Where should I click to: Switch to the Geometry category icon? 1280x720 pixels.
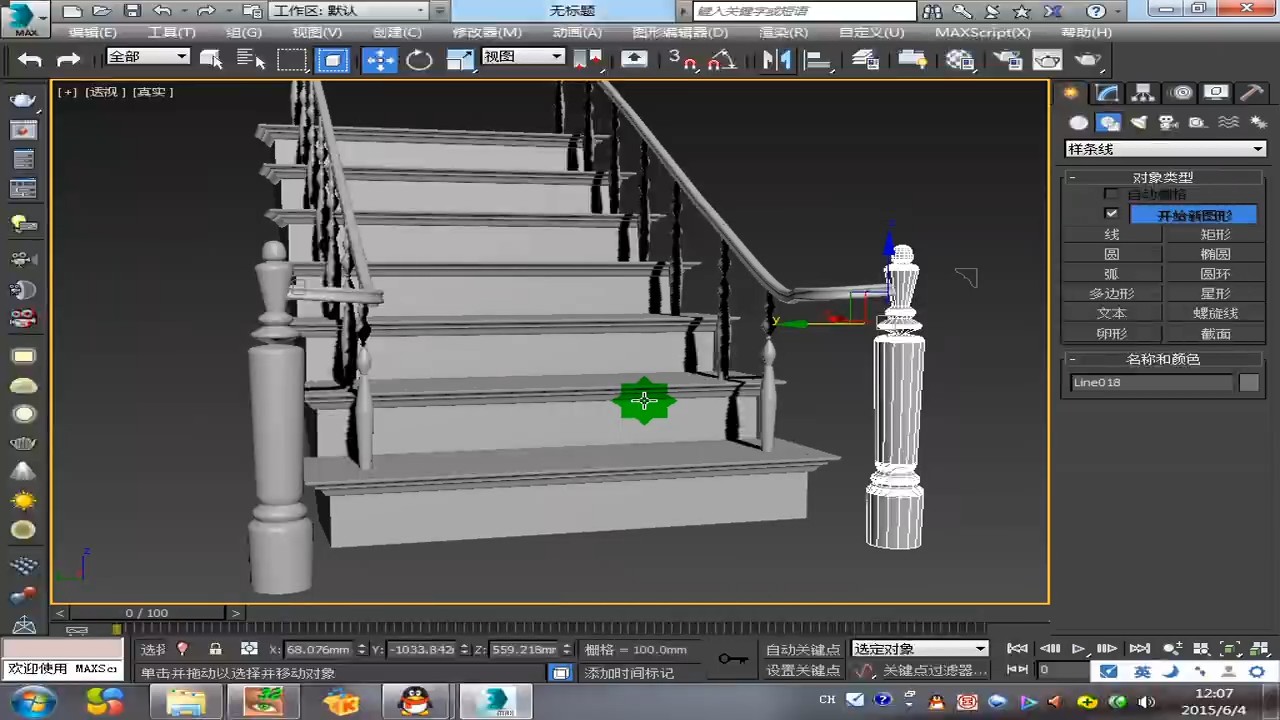pos(1078,123)
